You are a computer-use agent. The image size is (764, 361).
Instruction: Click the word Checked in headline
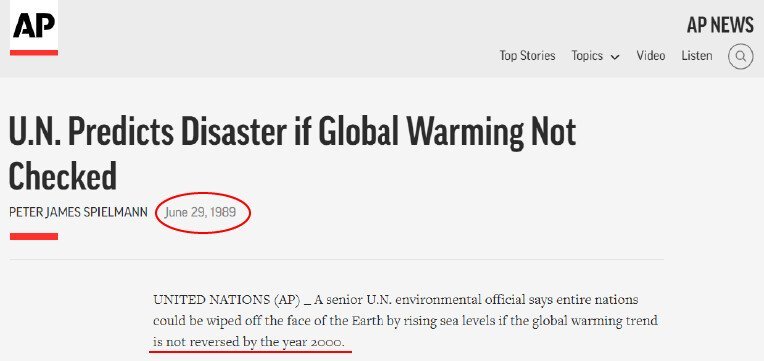click(x=63, y=175)
